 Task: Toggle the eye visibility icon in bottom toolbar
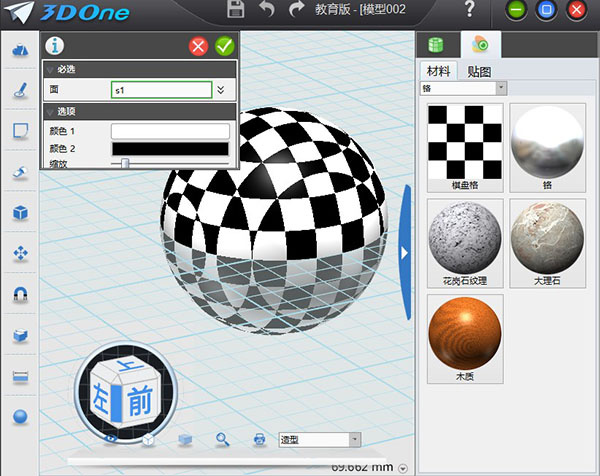tap(111, 439)
